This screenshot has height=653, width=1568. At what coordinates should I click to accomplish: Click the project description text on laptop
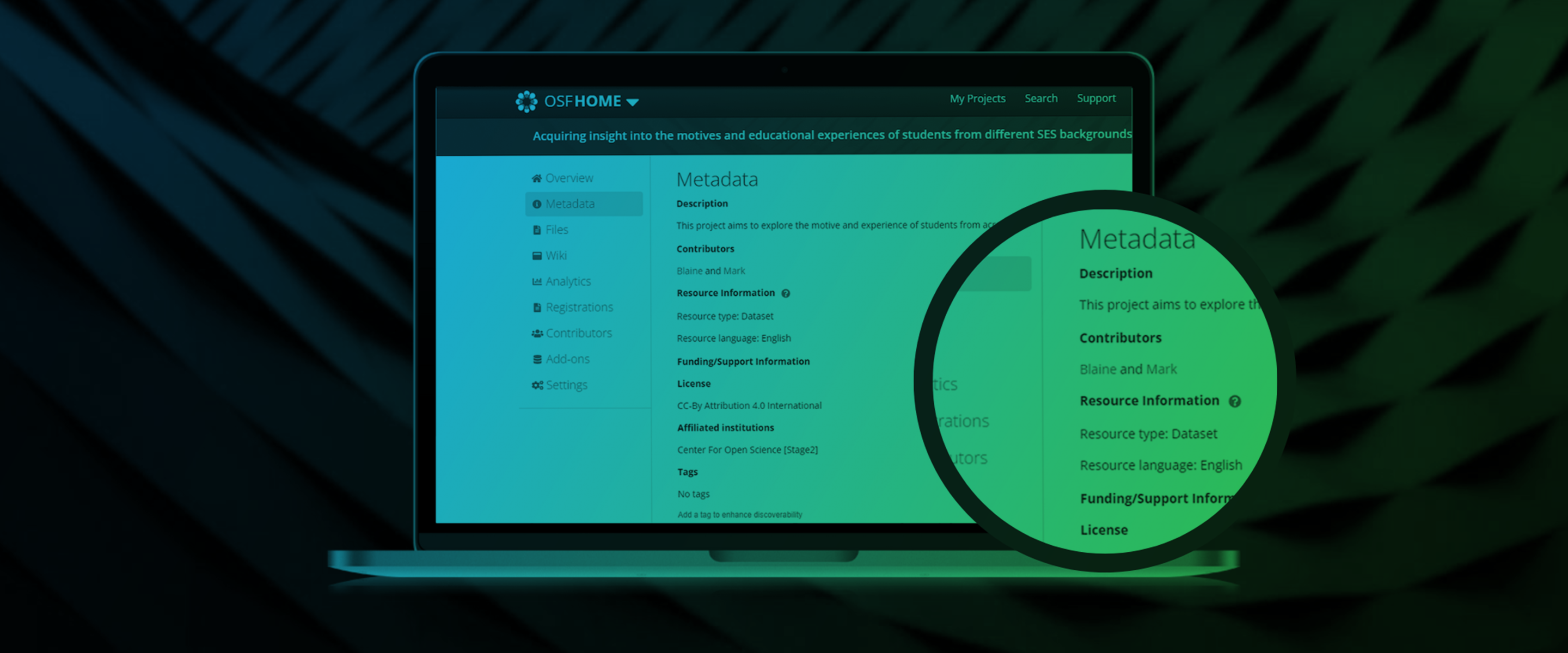tap(837, 225)
